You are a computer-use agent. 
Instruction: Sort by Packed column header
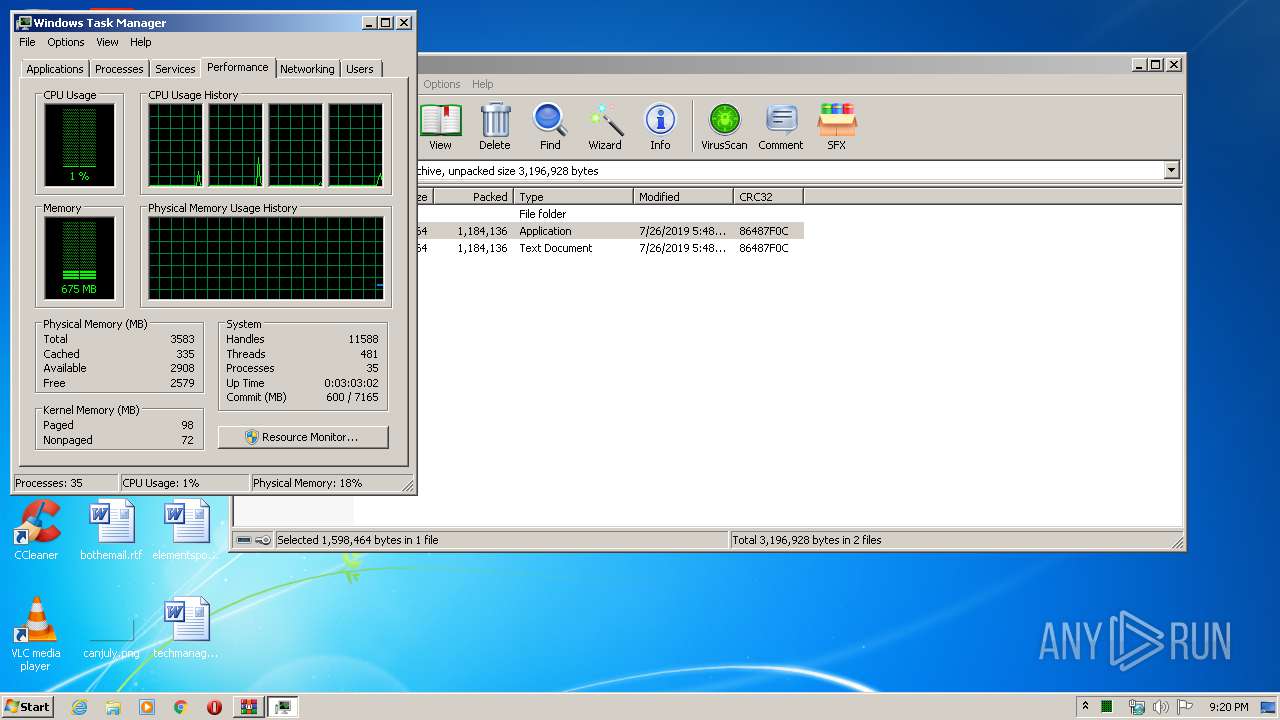click(x=472, y=197)
